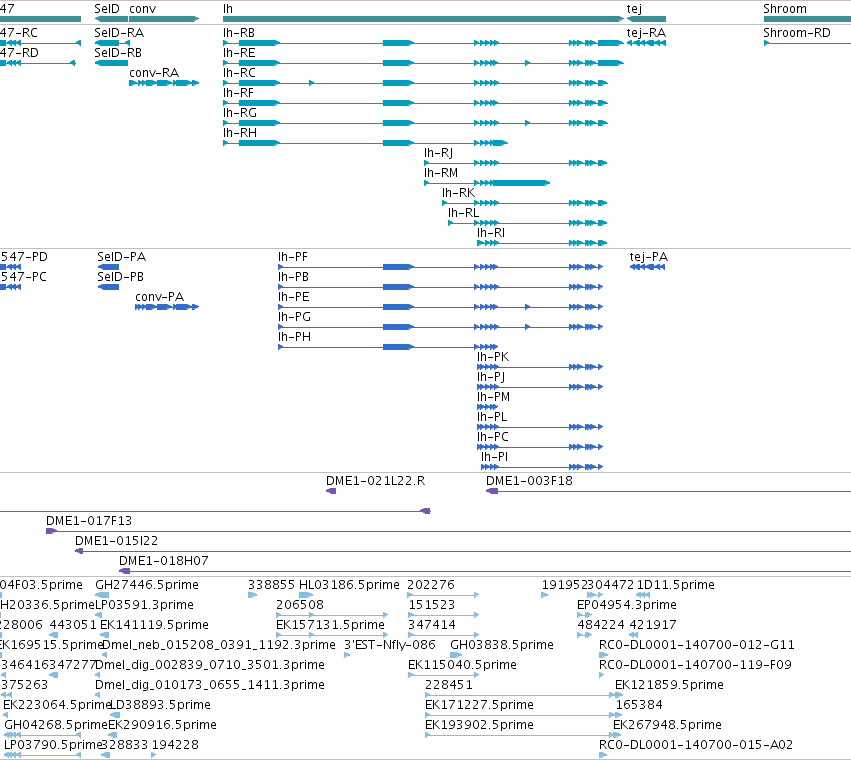Image resolution: width=851 pixels, height=760 pixels.
Task: Select transcript Ih-RI label
Action: click(x=491, y=233)
